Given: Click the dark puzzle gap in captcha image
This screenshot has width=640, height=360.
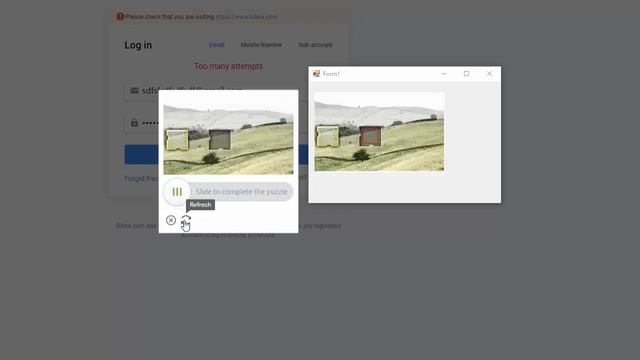Looking at the screenshot, I should coord(220,140).
